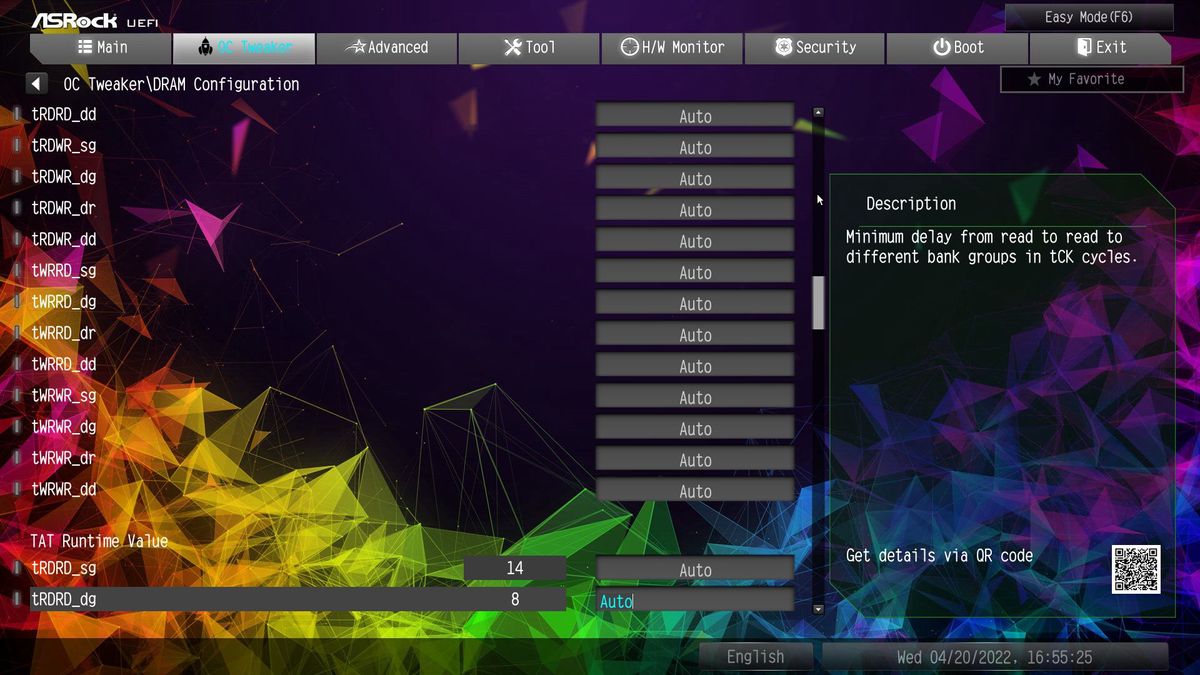Select the tWRRD_dd setting label
The width and height of the screenshot is (1200, 675).
point(64,364)
